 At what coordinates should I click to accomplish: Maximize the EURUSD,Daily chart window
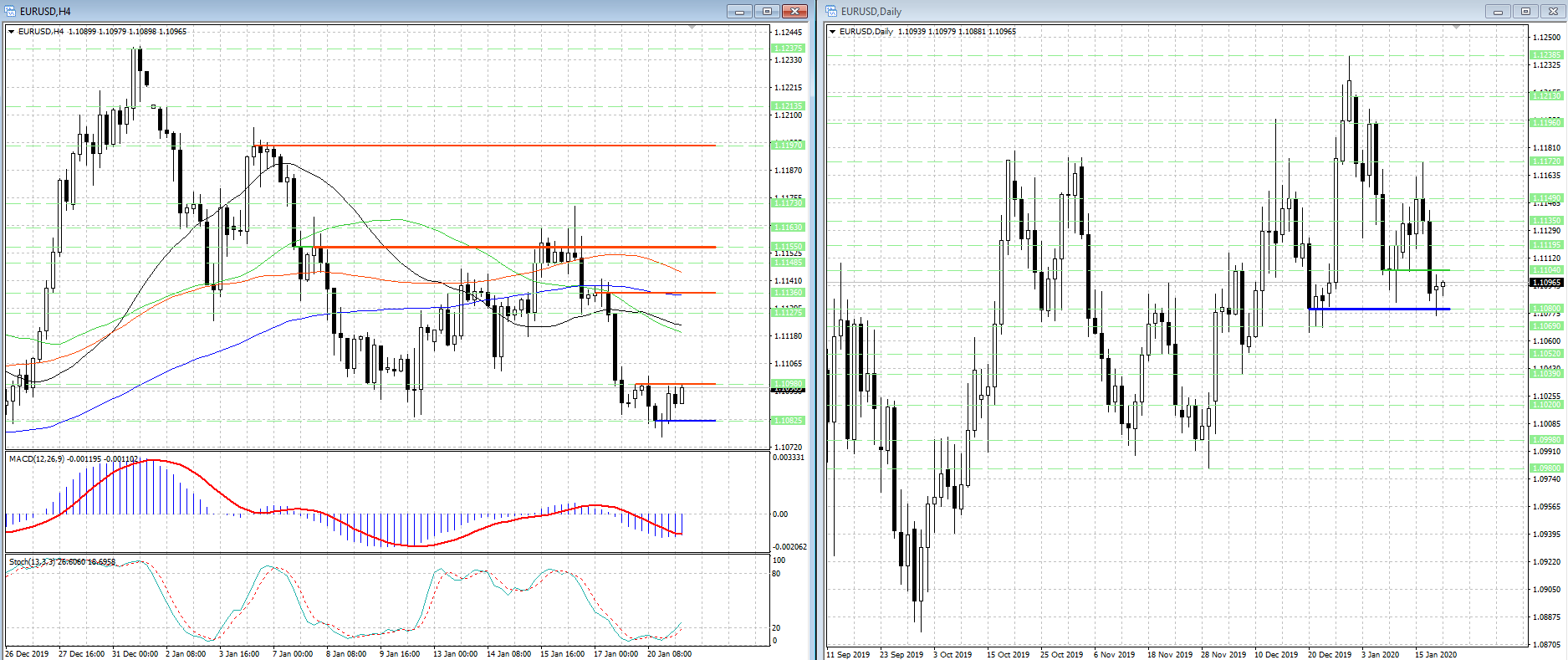[1525, 11]
